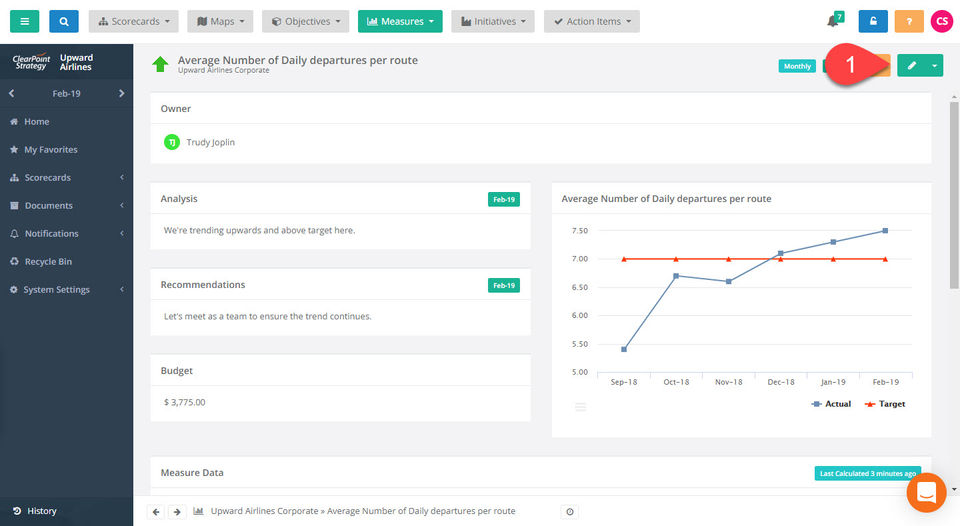Select the Sep-18 Actual data point
This screenshot has width=960, height=526.
[624, 350]
